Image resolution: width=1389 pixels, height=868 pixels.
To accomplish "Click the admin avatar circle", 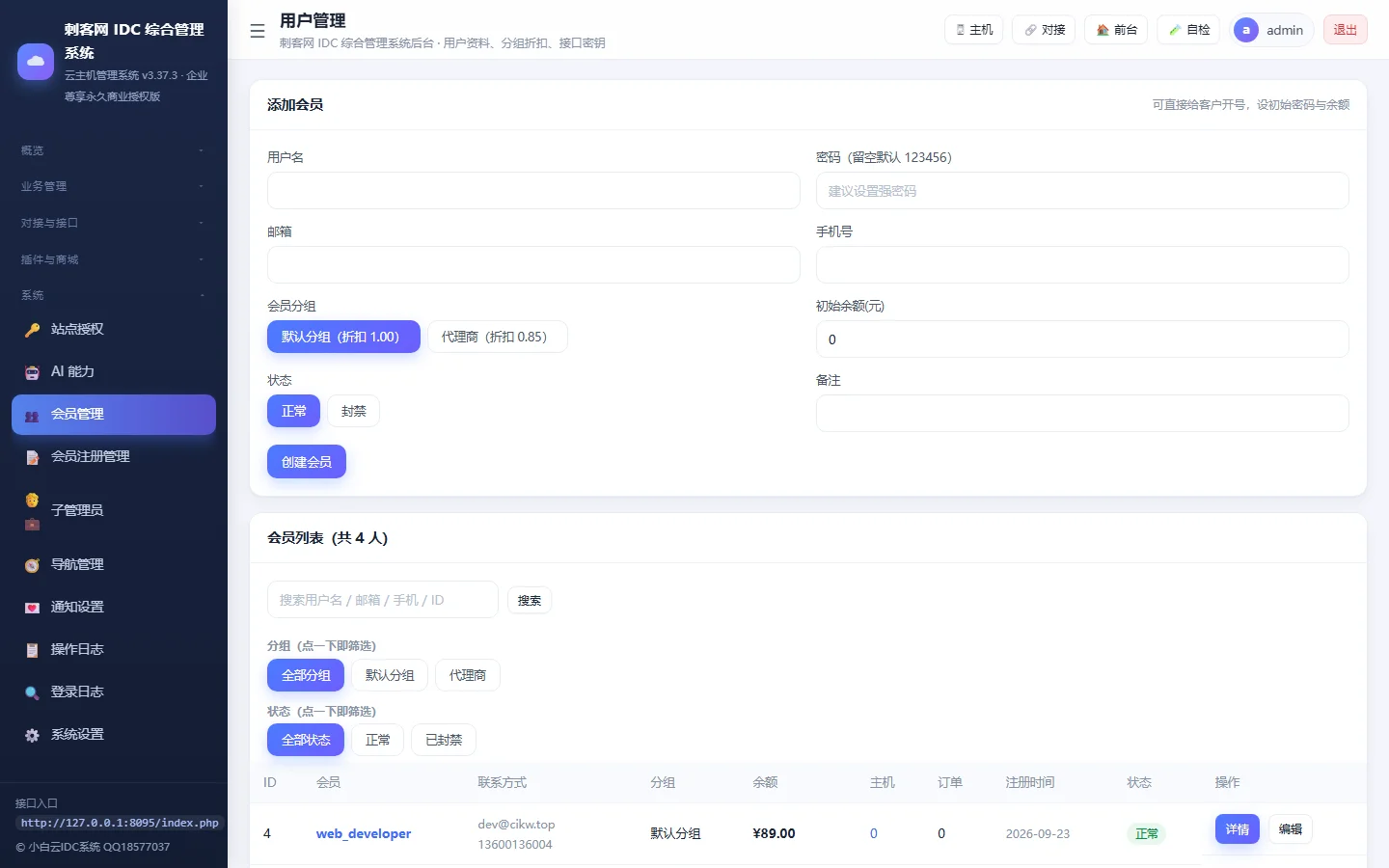I will click(1246, 30).
